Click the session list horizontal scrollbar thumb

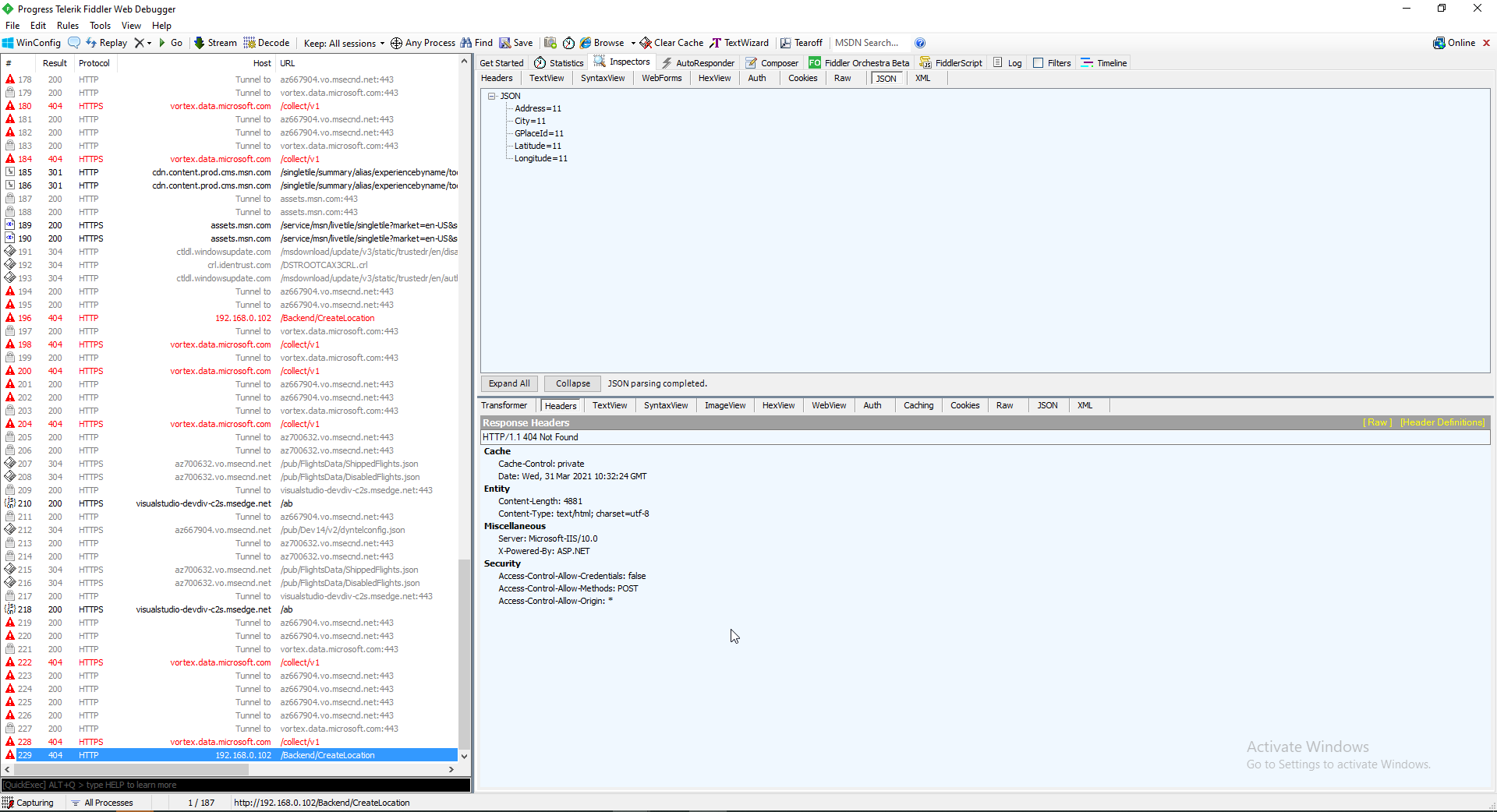point(129,769)
